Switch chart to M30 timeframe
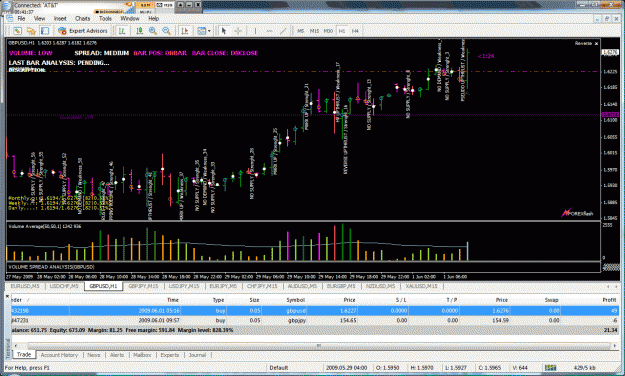Image resolution: width=625 pixels, height=376 pixels. (x=328, y=31)
